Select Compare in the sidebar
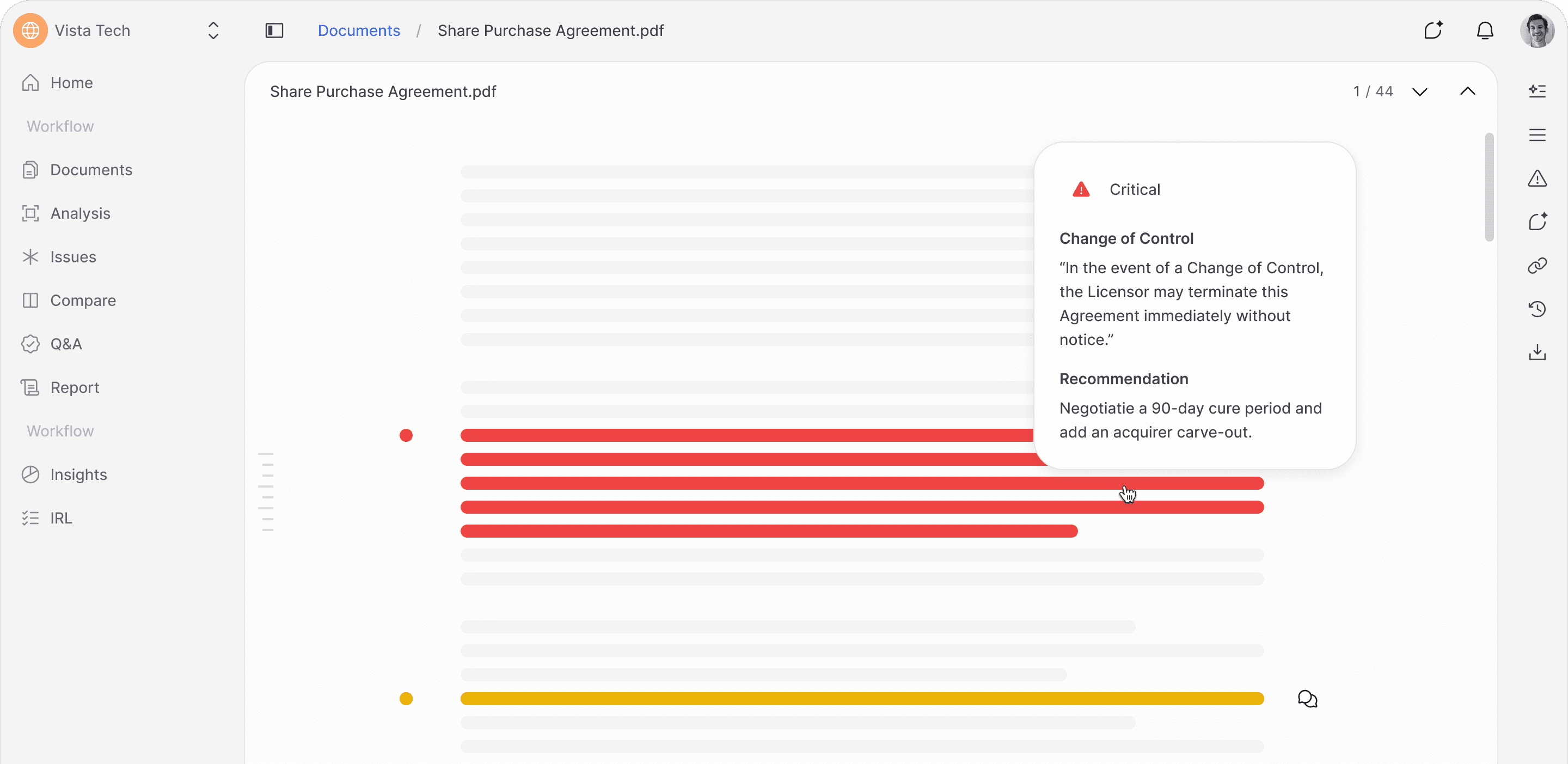1568x764 pixels. (x=83, y=300)
